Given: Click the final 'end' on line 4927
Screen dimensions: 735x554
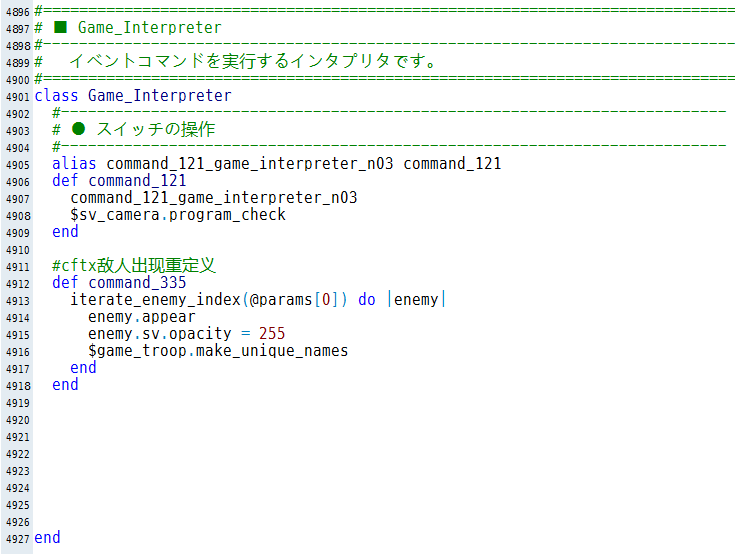Looking at the screenshot, I should pos(47,538).
